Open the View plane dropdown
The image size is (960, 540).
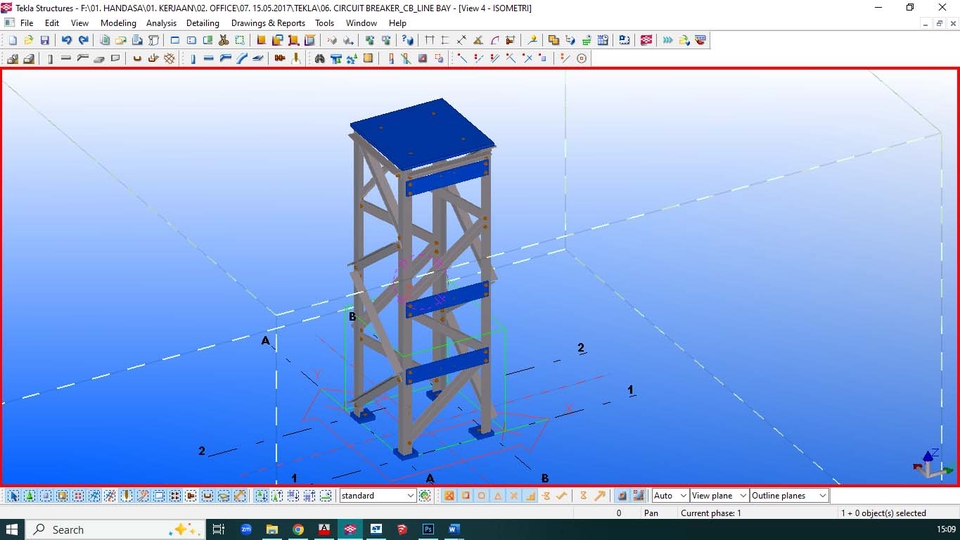point(719,496)
